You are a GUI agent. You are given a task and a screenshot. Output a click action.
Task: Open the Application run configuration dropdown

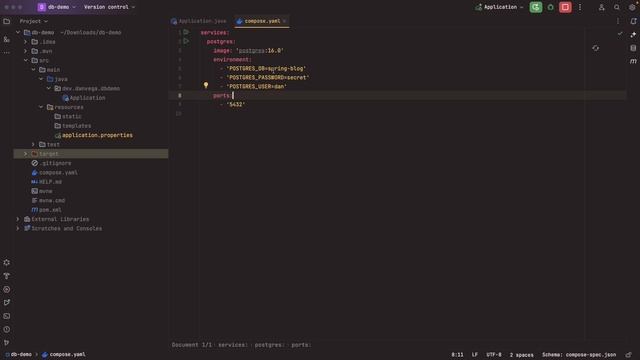pos(499,7)
